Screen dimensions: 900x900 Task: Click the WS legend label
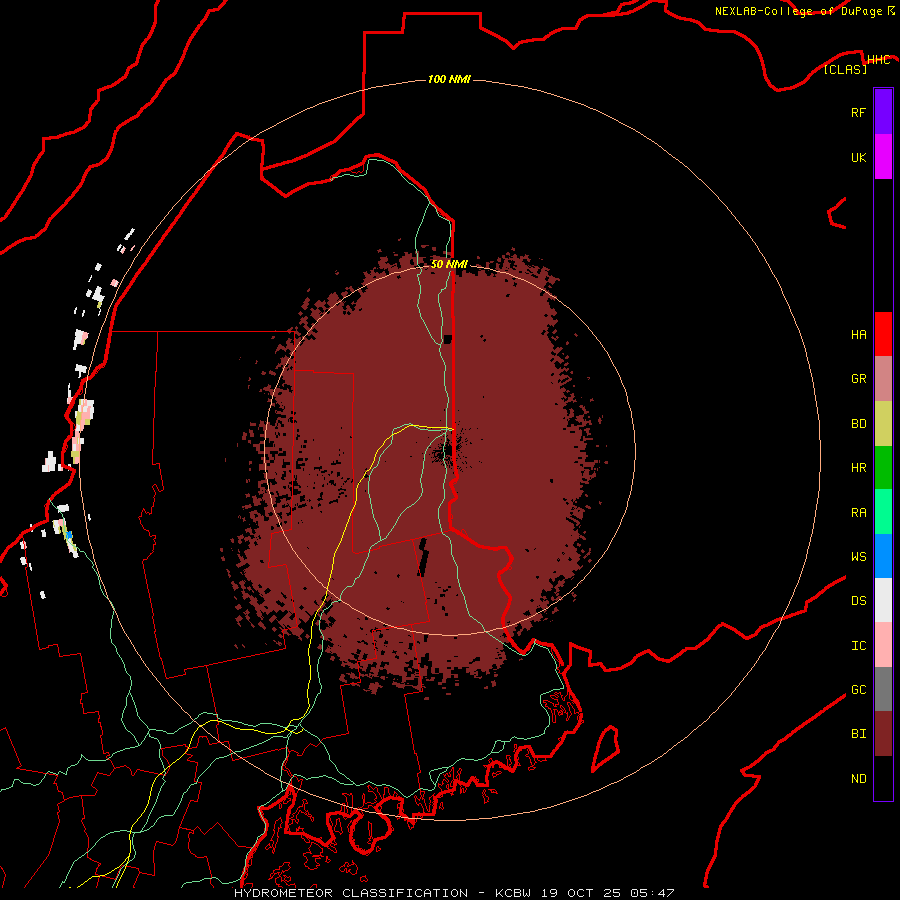pyautogui.click(x=858, y=557)
